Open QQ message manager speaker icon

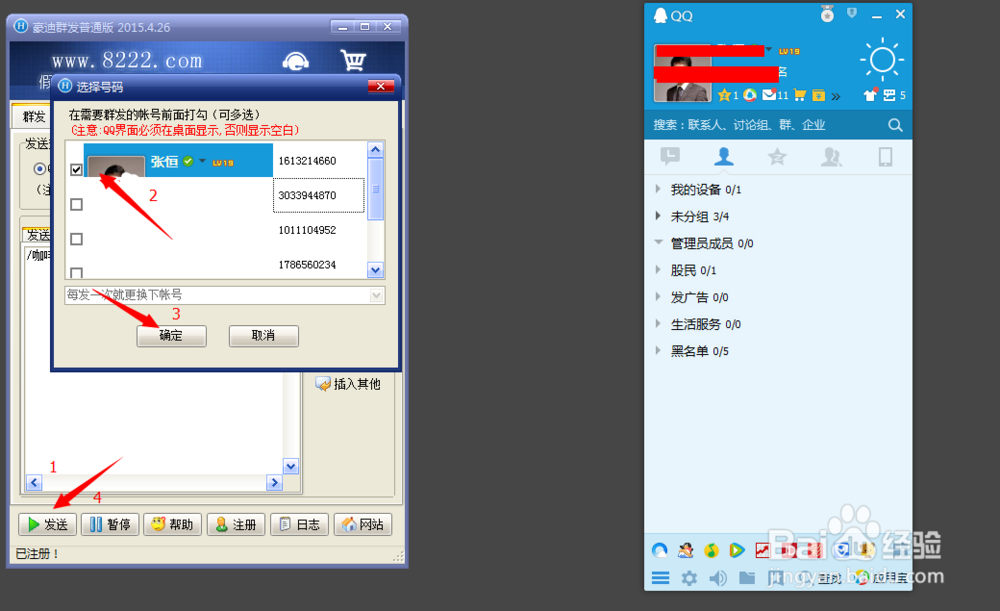pyautogui.click(x=718, y=578)
